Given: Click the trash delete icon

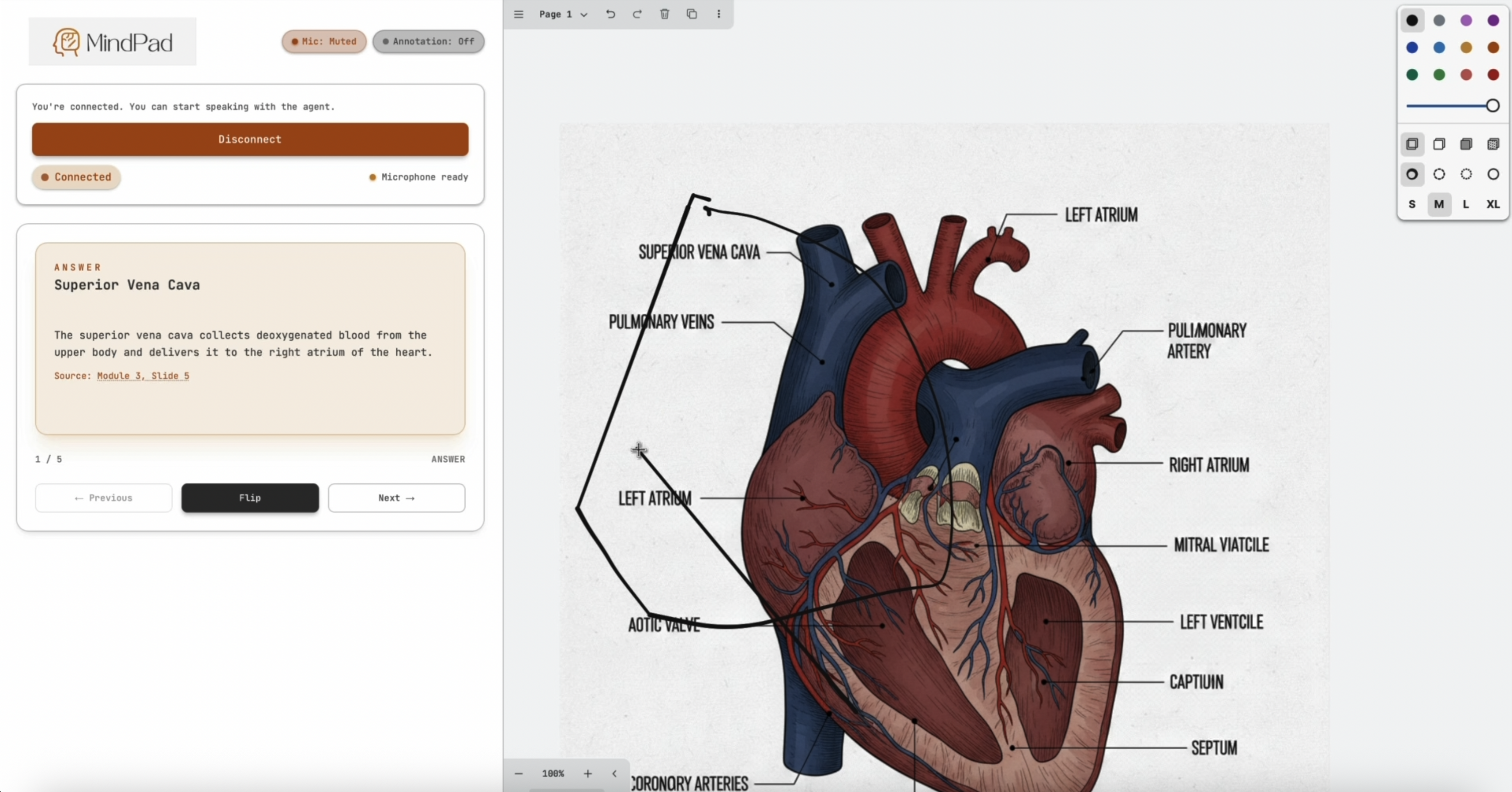Looking at the screenshot, I should [664, 14].
